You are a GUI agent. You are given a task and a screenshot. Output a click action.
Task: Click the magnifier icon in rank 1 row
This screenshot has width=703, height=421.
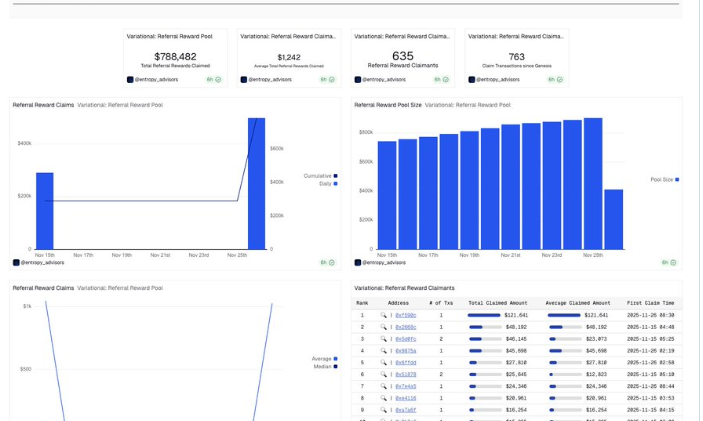coord(383,315)
